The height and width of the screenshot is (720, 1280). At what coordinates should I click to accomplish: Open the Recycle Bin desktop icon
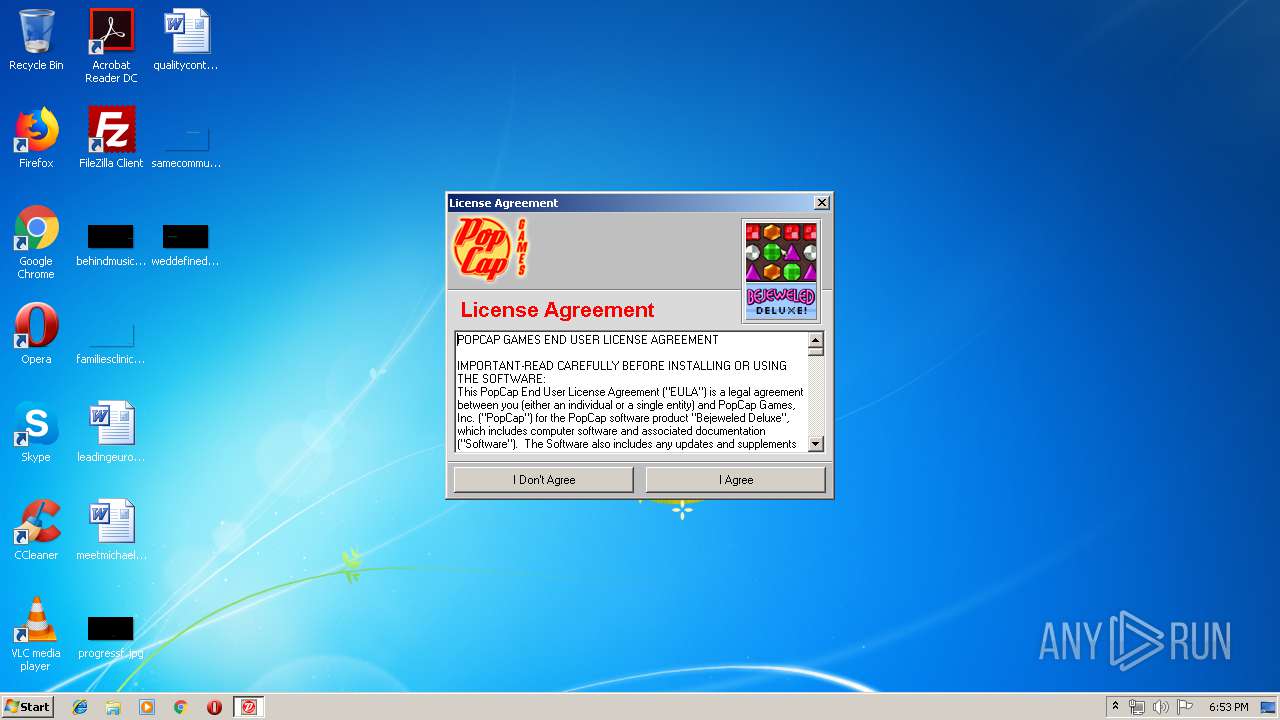36,40
